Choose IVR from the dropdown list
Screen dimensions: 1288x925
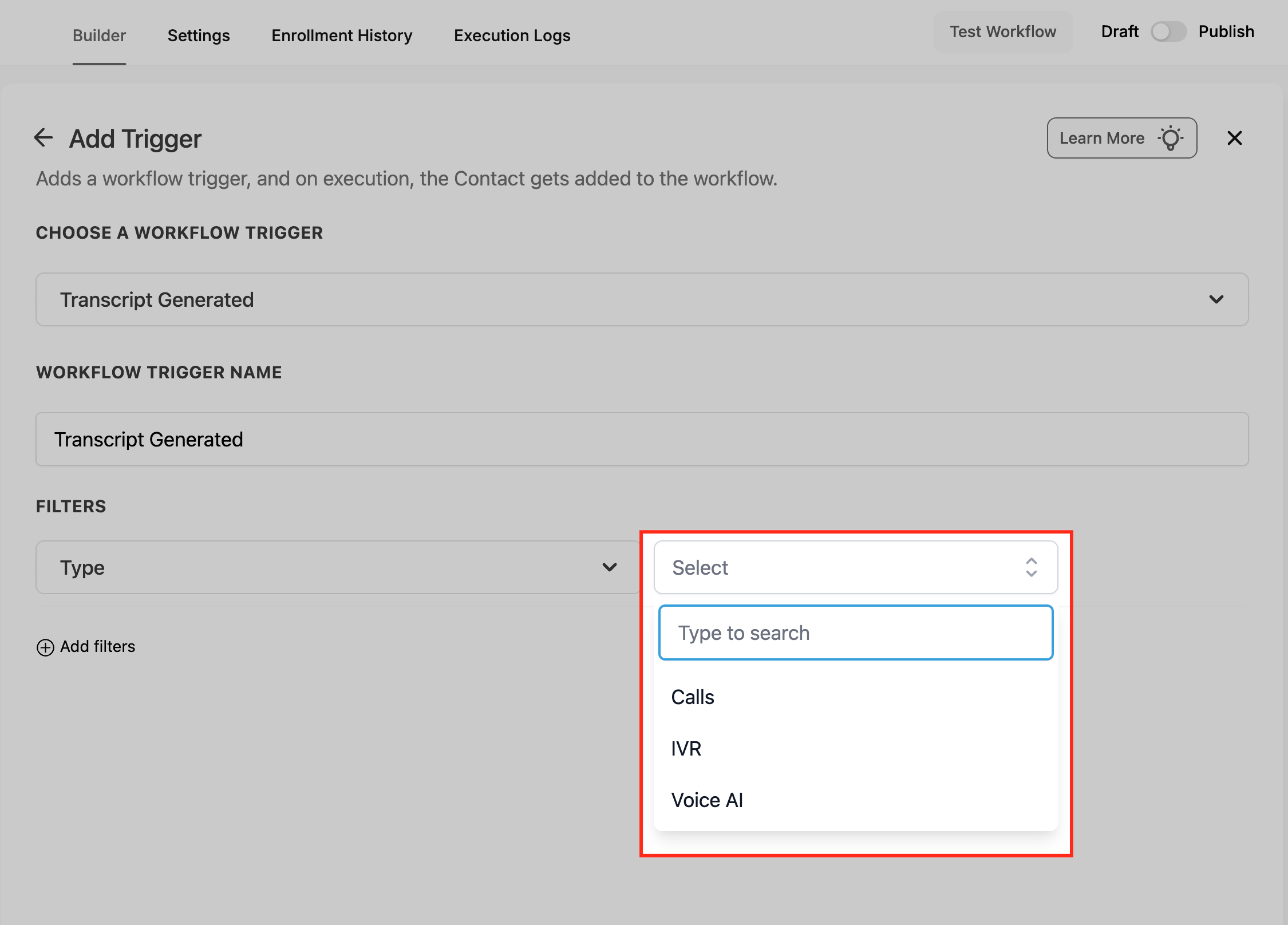click(x=686, y=749)
